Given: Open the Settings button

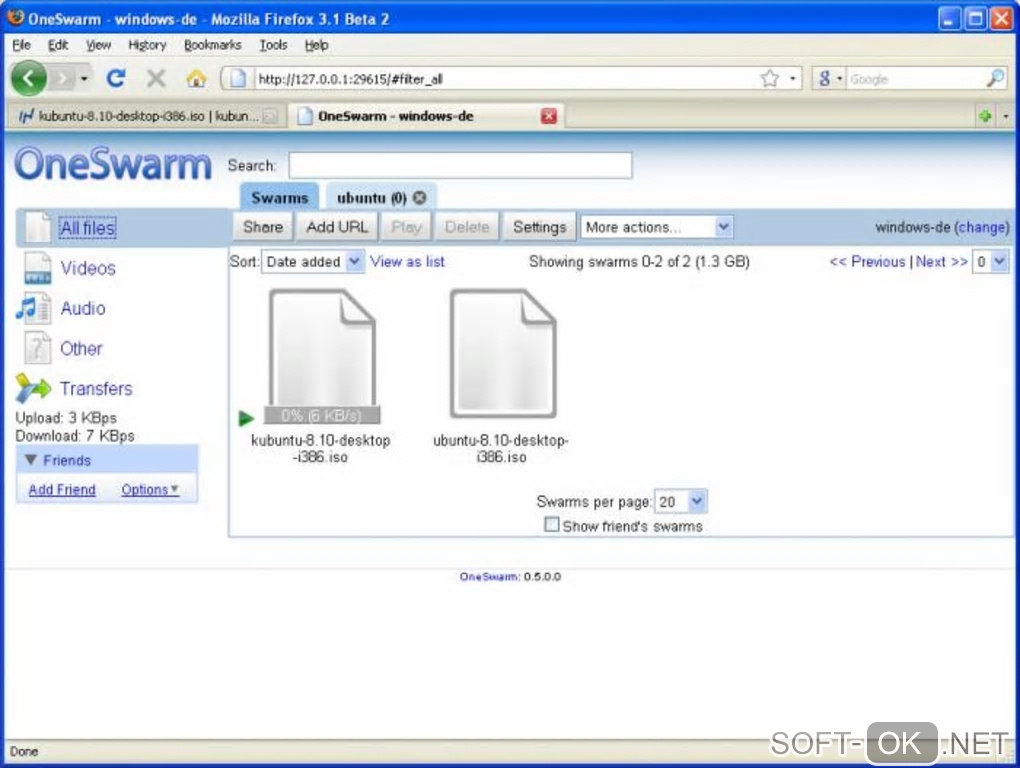Looking at the screenshot, I should click(x=539, y=227).
